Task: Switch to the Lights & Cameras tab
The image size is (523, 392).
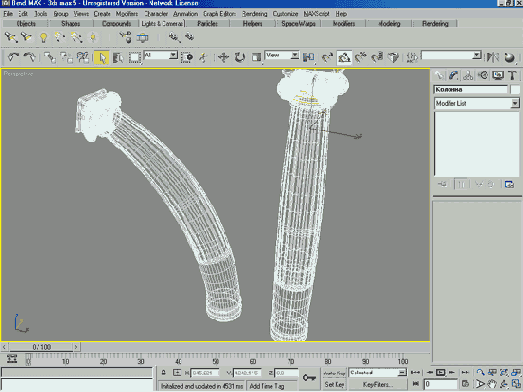Action: pyautogui.click(x=162, y=24)
